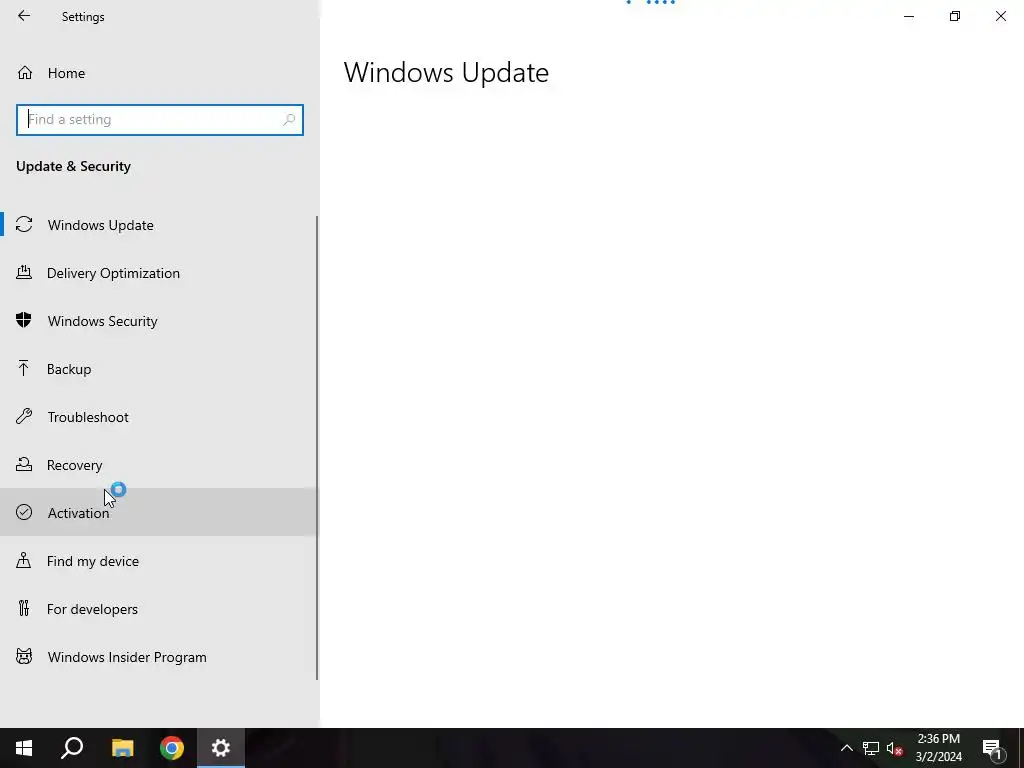This screenshot has height=768, width=1024.
Task: Open taskbar Search
Action: pyautogui.click(x=72, y=748)
